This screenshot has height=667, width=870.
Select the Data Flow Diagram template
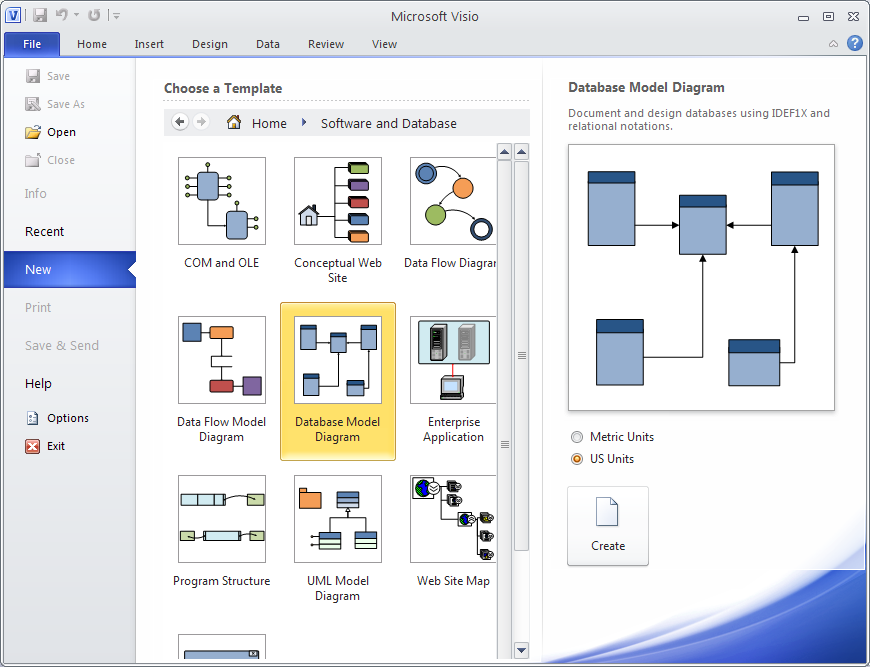(x=451, y=214)
